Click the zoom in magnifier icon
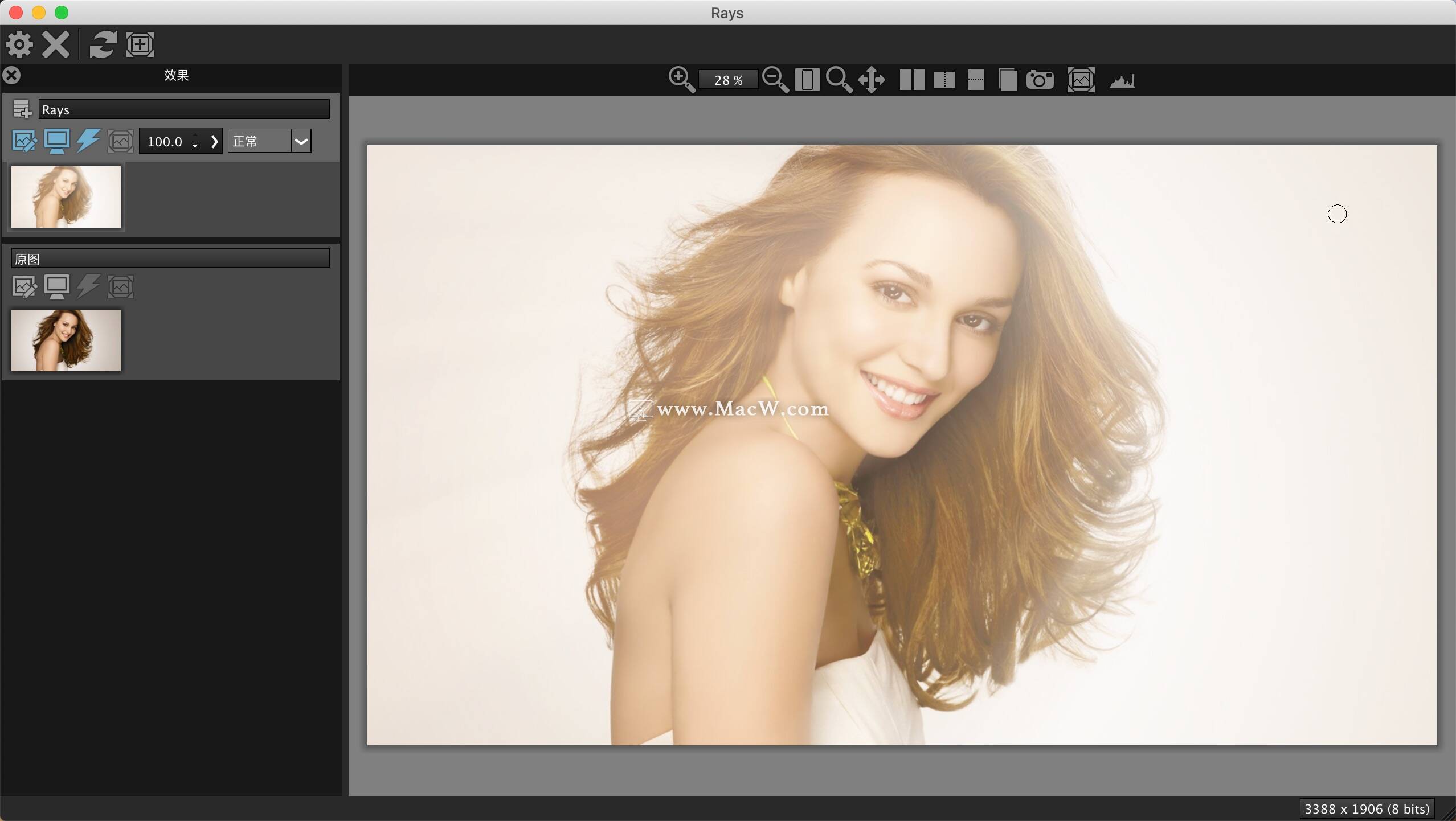Image resolution: width=1456 pixels, height=821 pixels. click(x=681, y=79)
